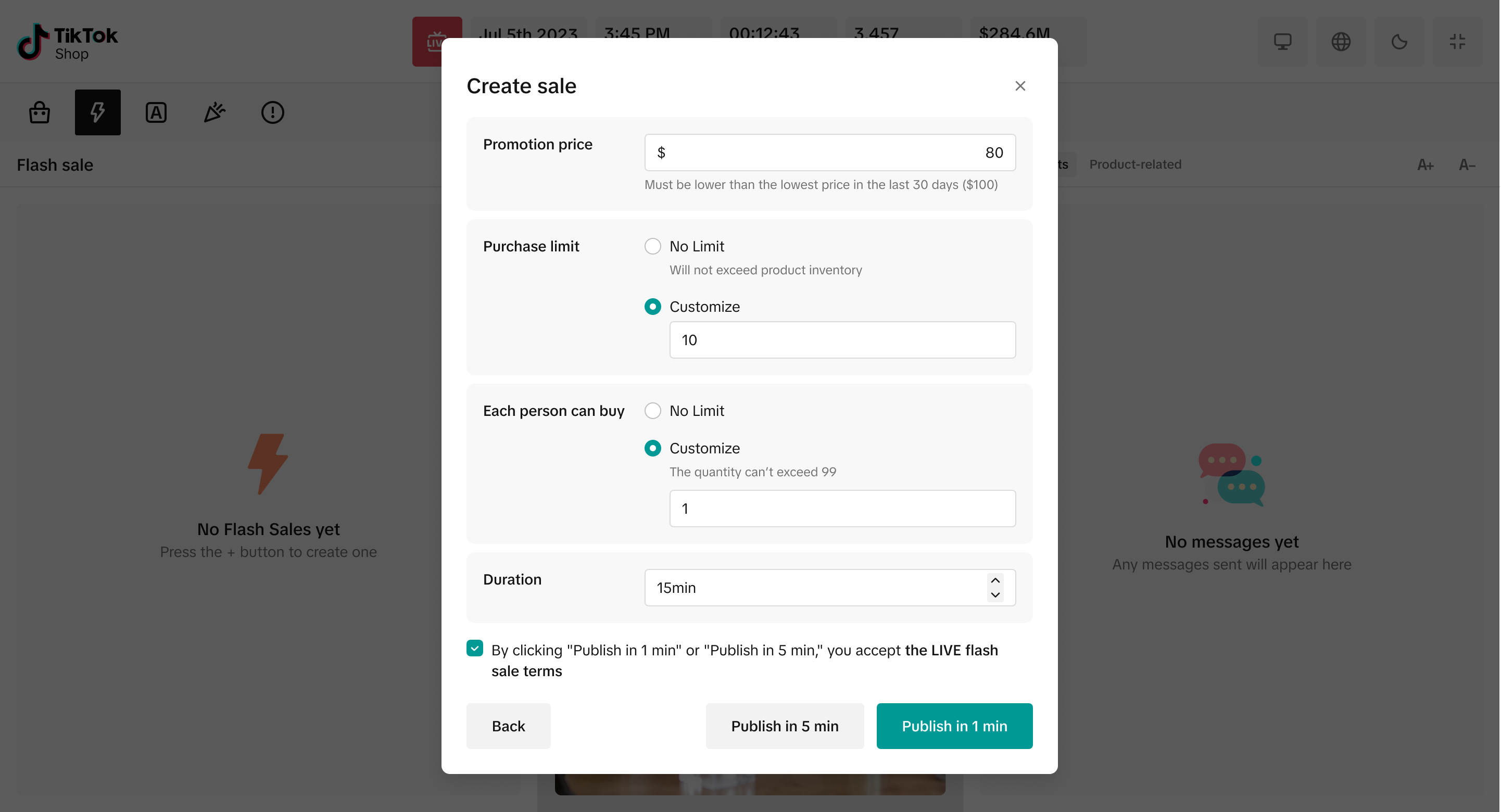Image resolution: width=1501 pixels, height=812 pixels.
Task: Open the LIVE flash sale terms link
Action: [951, 650]
